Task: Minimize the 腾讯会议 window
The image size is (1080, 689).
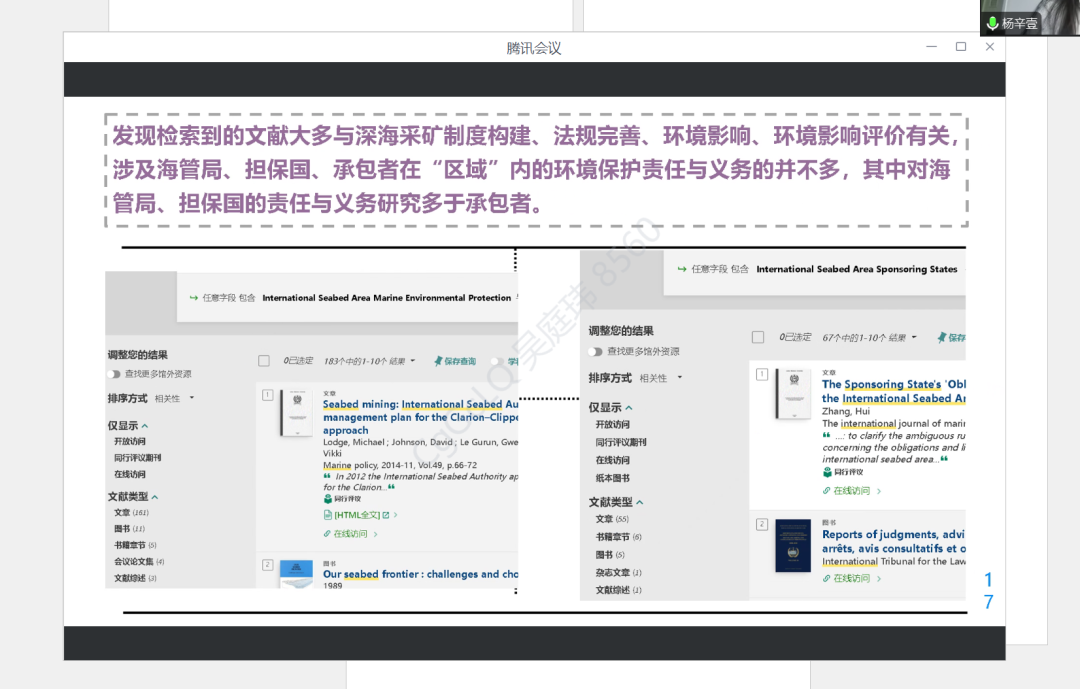Action: click(931, 47)
